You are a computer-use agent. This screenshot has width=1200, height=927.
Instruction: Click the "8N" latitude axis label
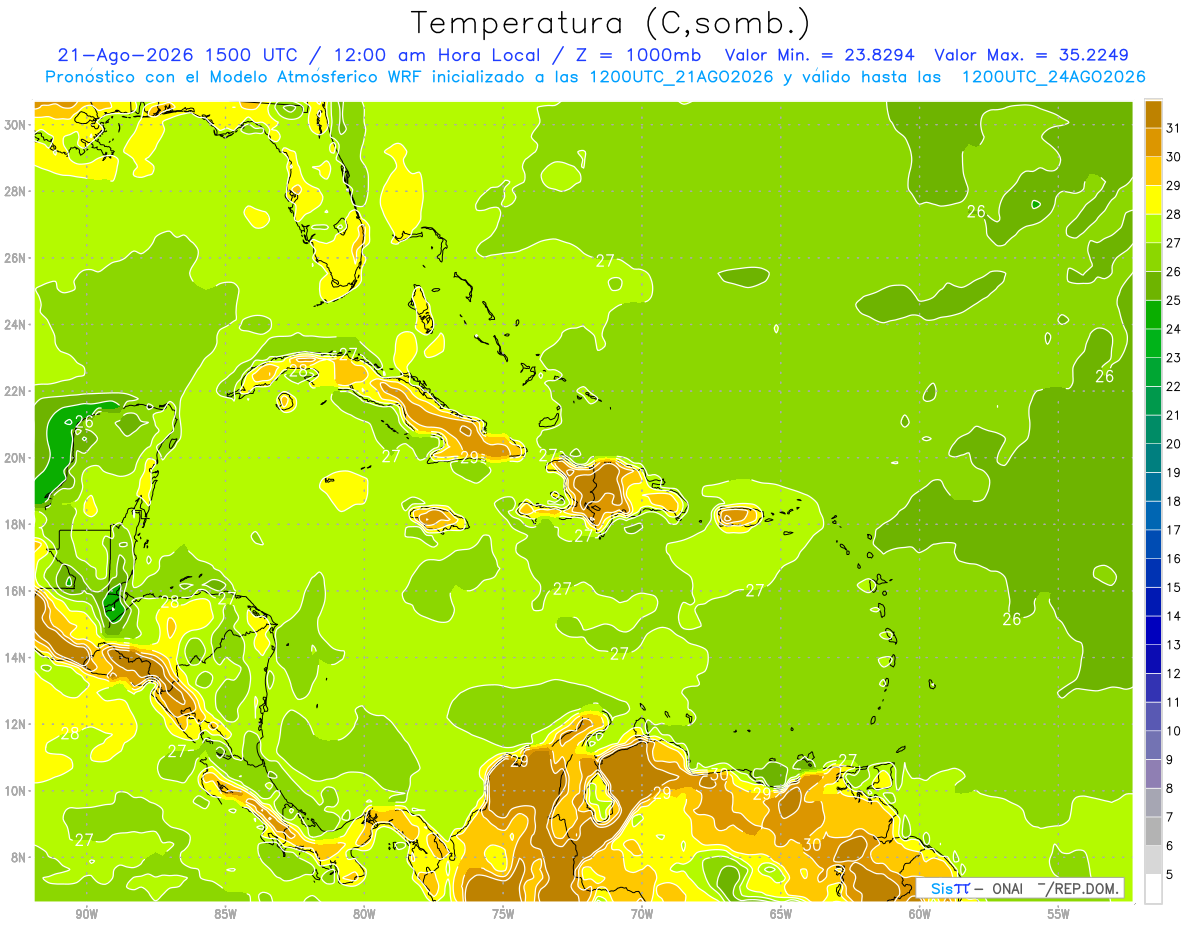pyautogui.click(x=19, y=858)
